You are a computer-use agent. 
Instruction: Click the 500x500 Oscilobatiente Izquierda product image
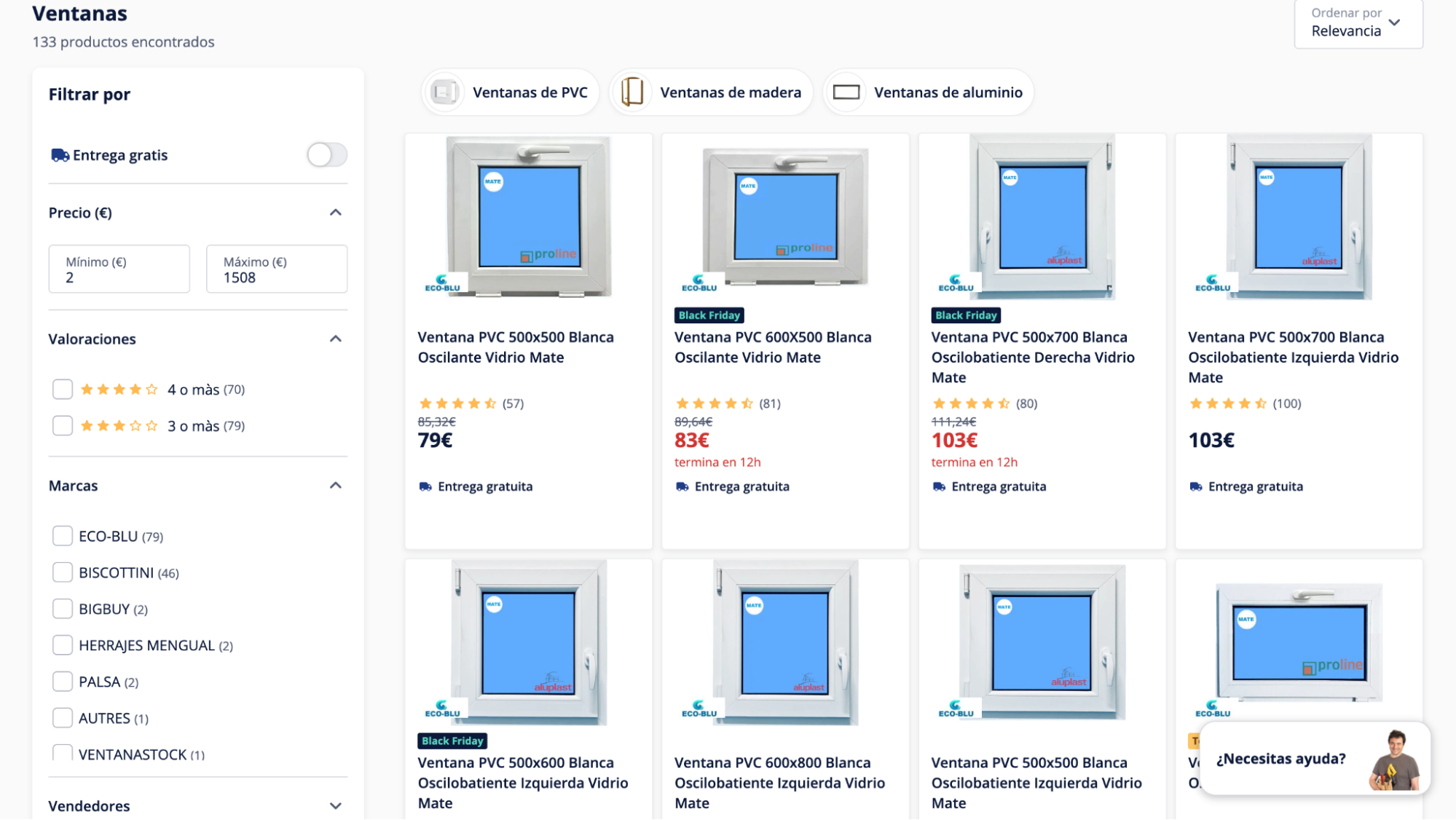coord(1042,642)
